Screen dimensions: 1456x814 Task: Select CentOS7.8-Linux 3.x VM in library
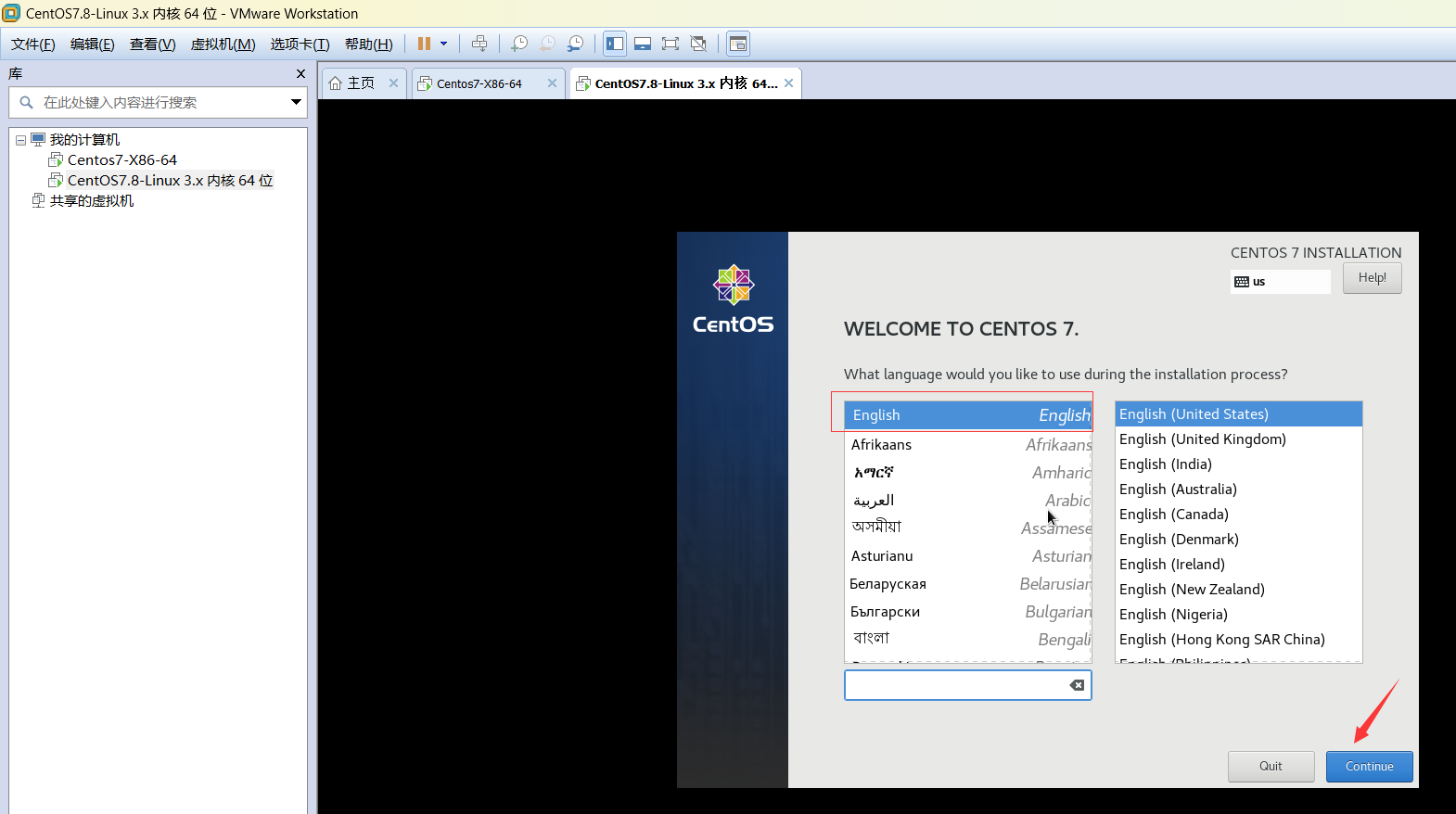[170, 181]
